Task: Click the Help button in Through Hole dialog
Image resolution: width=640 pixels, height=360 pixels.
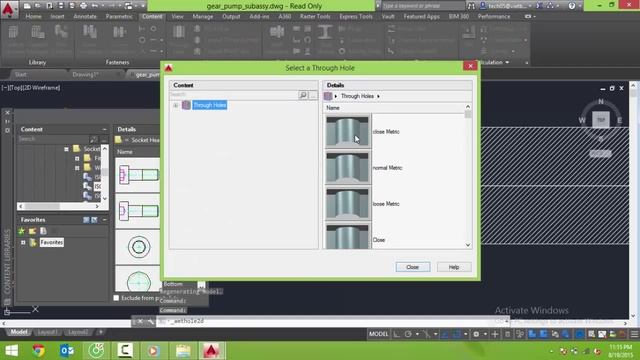Action: coord(454,267)
